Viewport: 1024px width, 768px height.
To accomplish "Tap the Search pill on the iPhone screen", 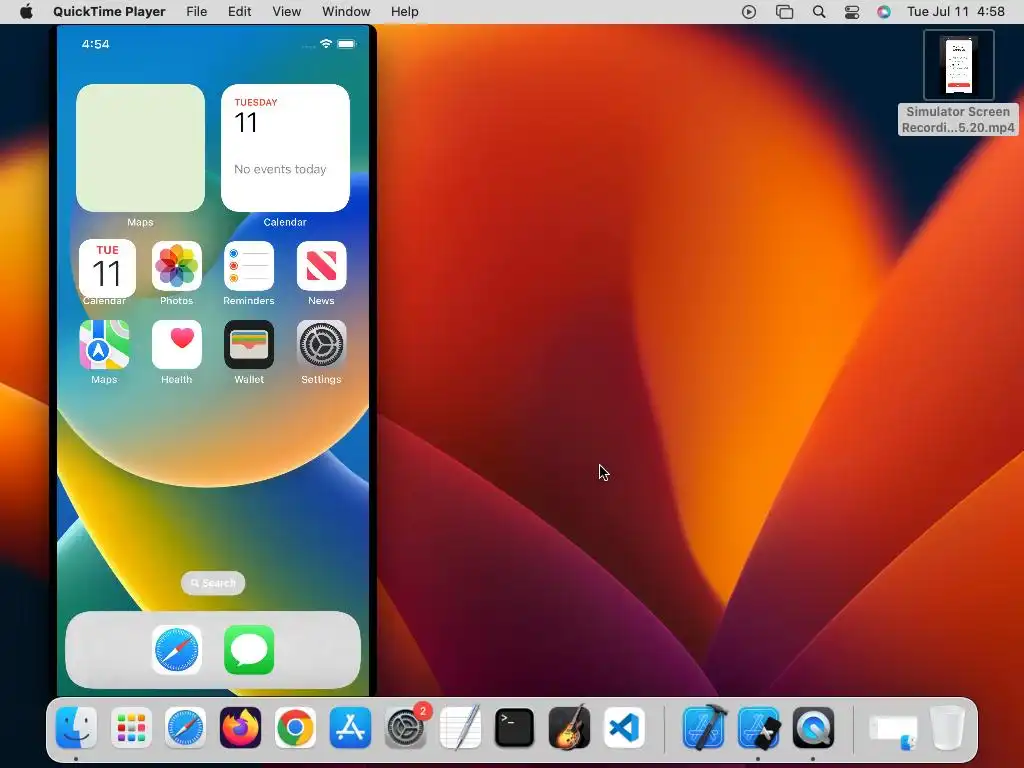I will click(x=213, y=583).
